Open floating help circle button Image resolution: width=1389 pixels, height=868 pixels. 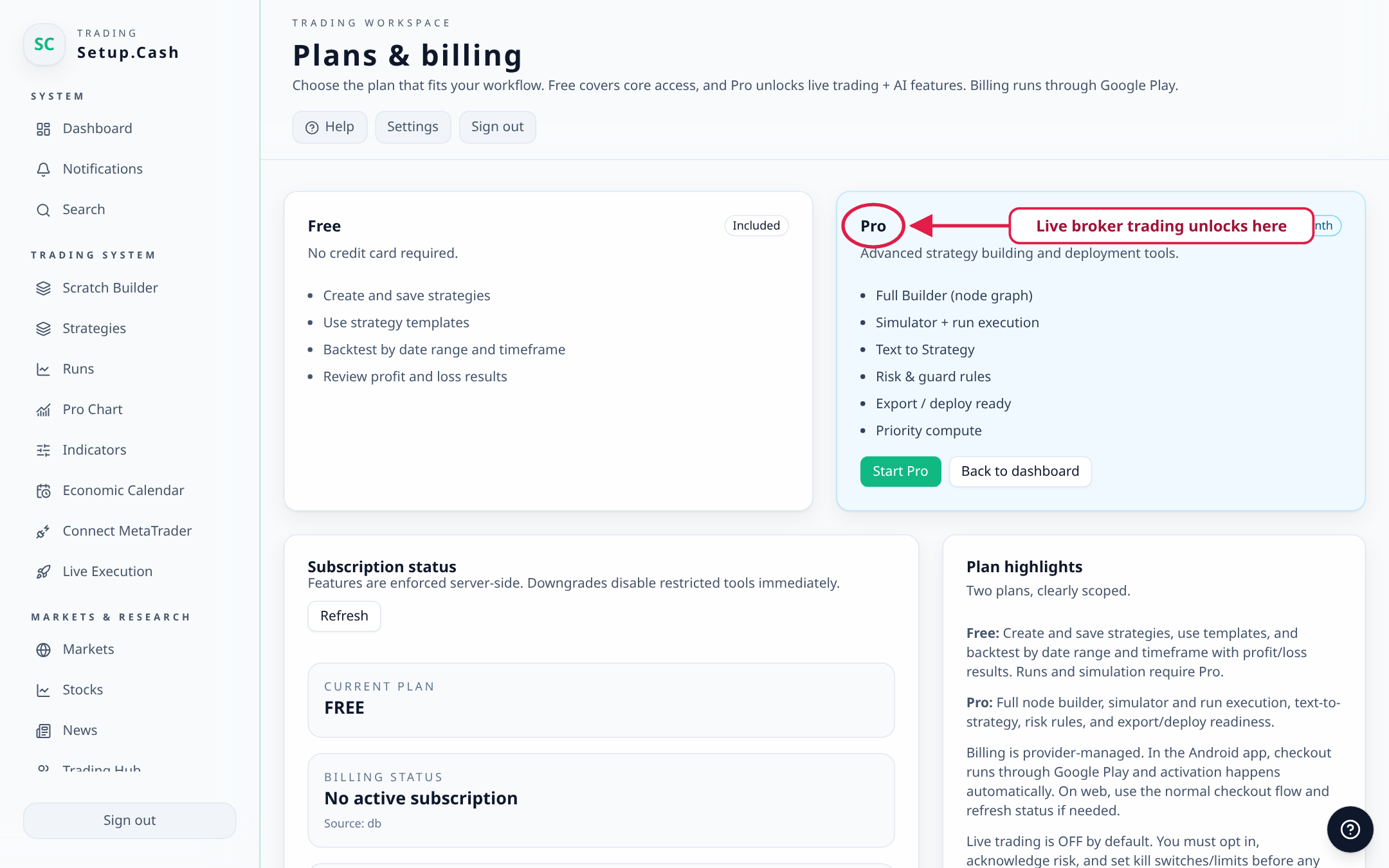pyautogui.click(x=1350, y=829)
